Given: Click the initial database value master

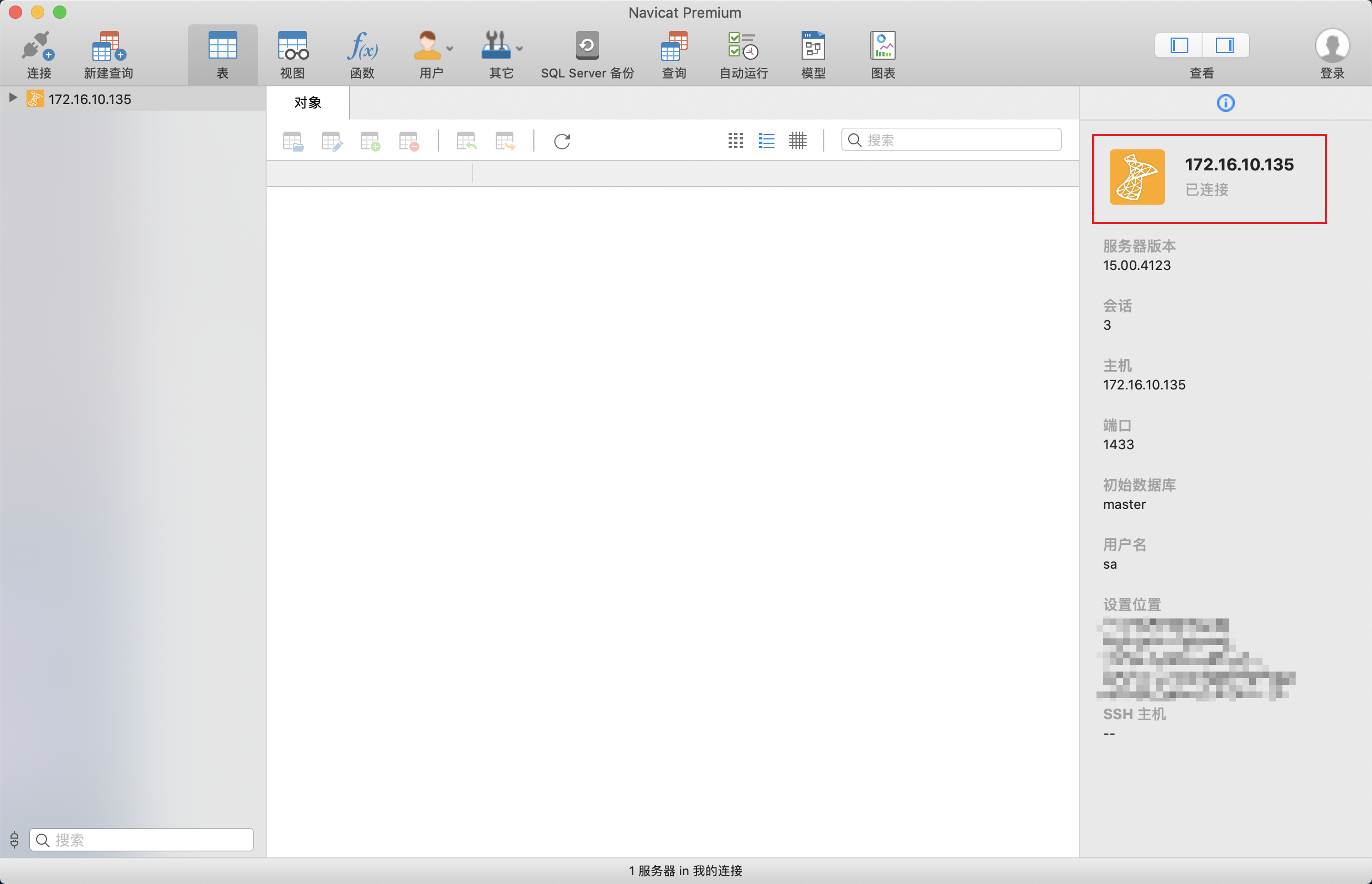Looking at the screenshot, I should click(x=1124, y=504).
